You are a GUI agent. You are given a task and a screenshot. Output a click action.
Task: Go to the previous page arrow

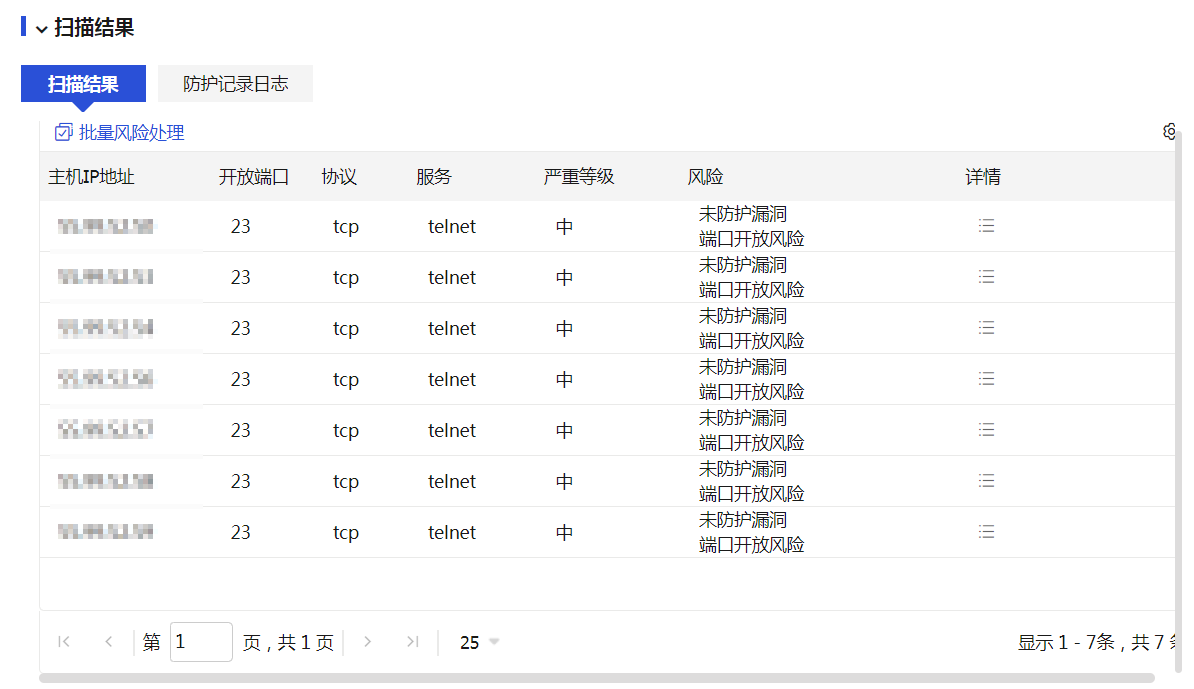pos(109,642)
